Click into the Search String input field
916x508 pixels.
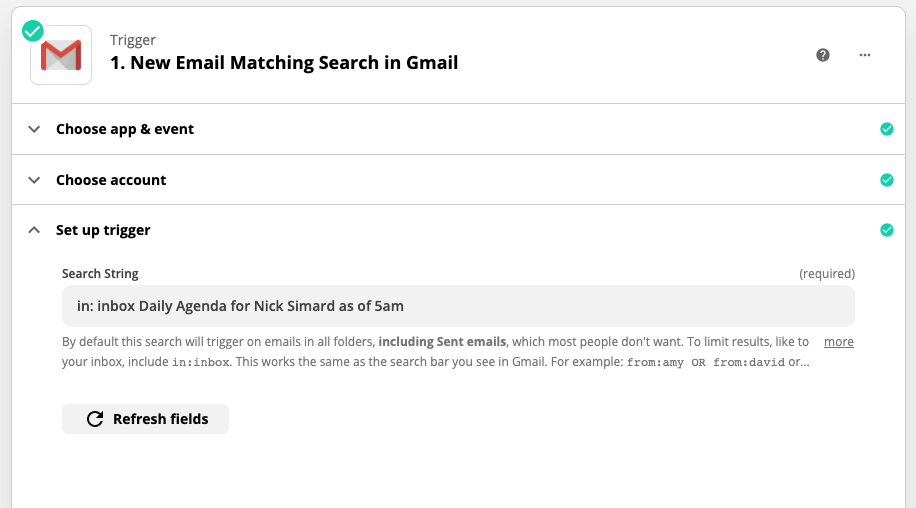[x=458, y=306]
